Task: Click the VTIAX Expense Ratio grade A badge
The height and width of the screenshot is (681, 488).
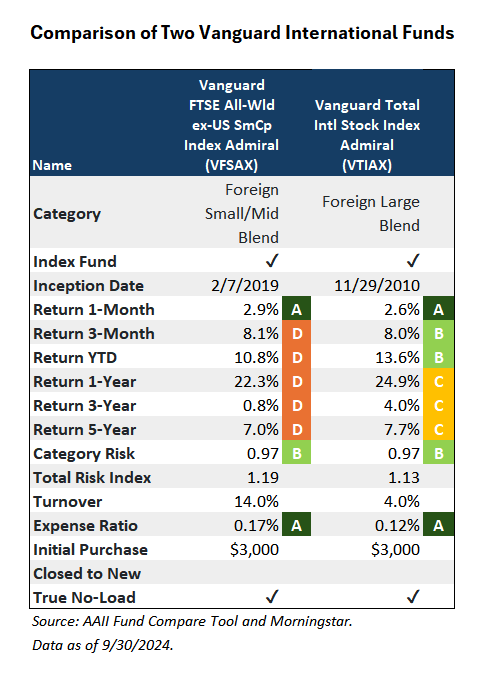Action: pyautogui.click(x=439, y=525)
